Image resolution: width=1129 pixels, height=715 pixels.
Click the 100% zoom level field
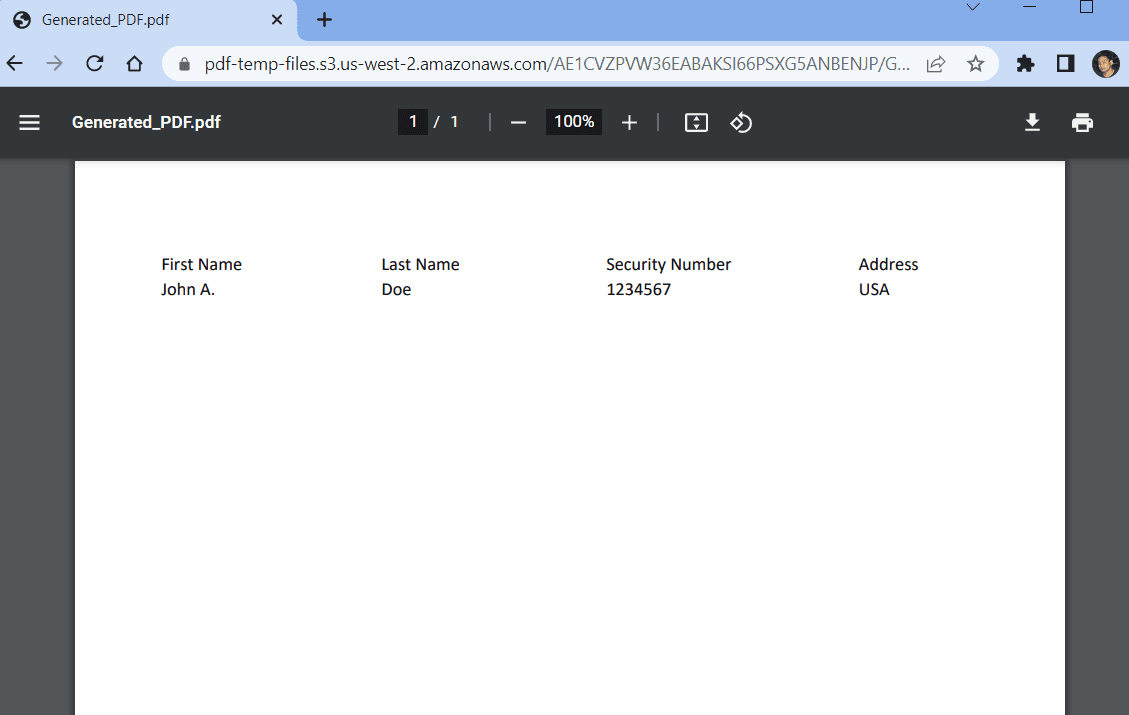click(574, 122)
